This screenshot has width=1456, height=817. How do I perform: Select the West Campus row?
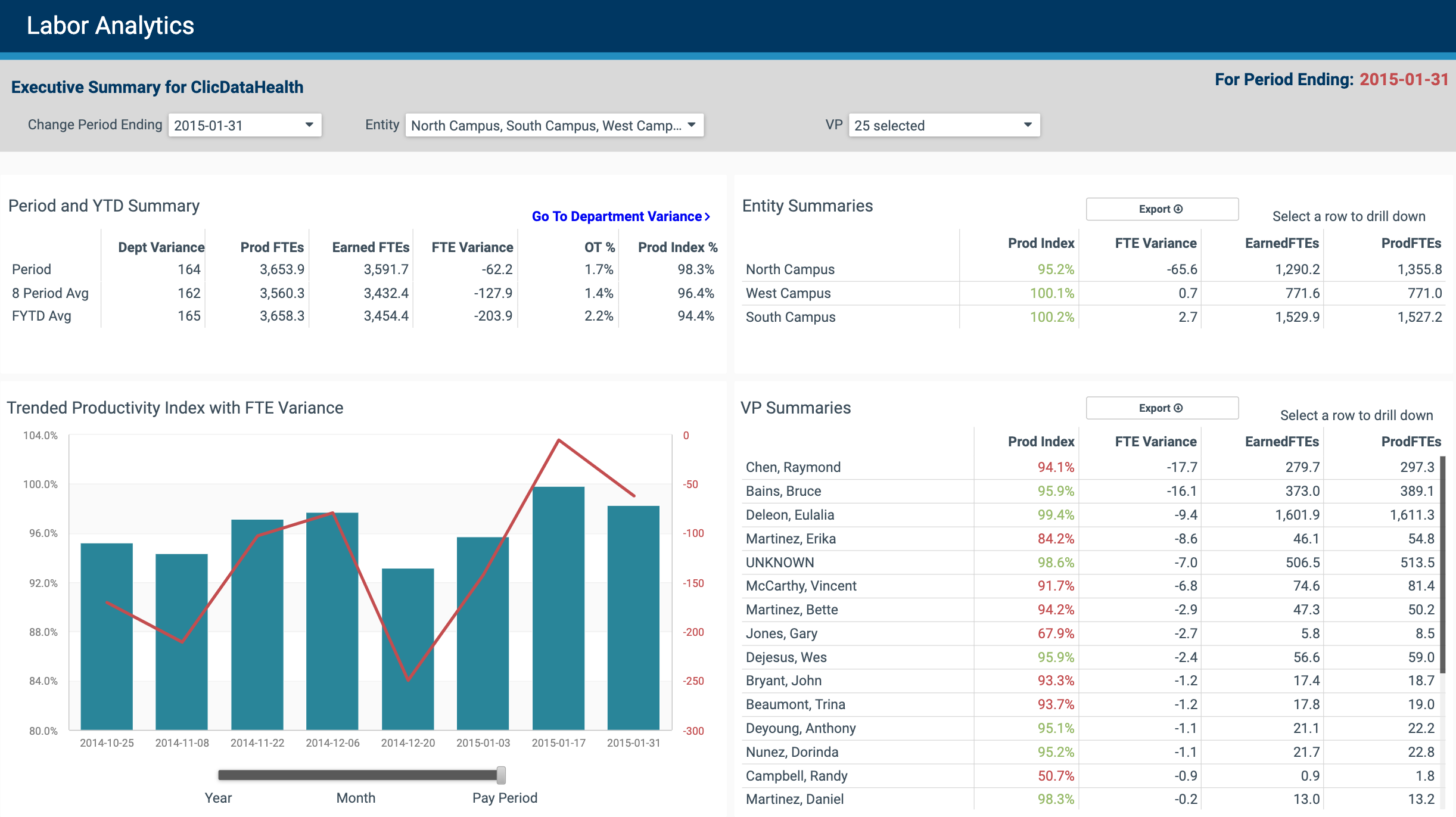1094,293
